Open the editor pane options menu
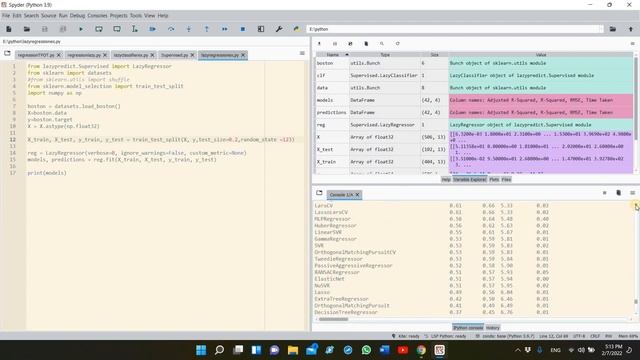 point(302,53)
